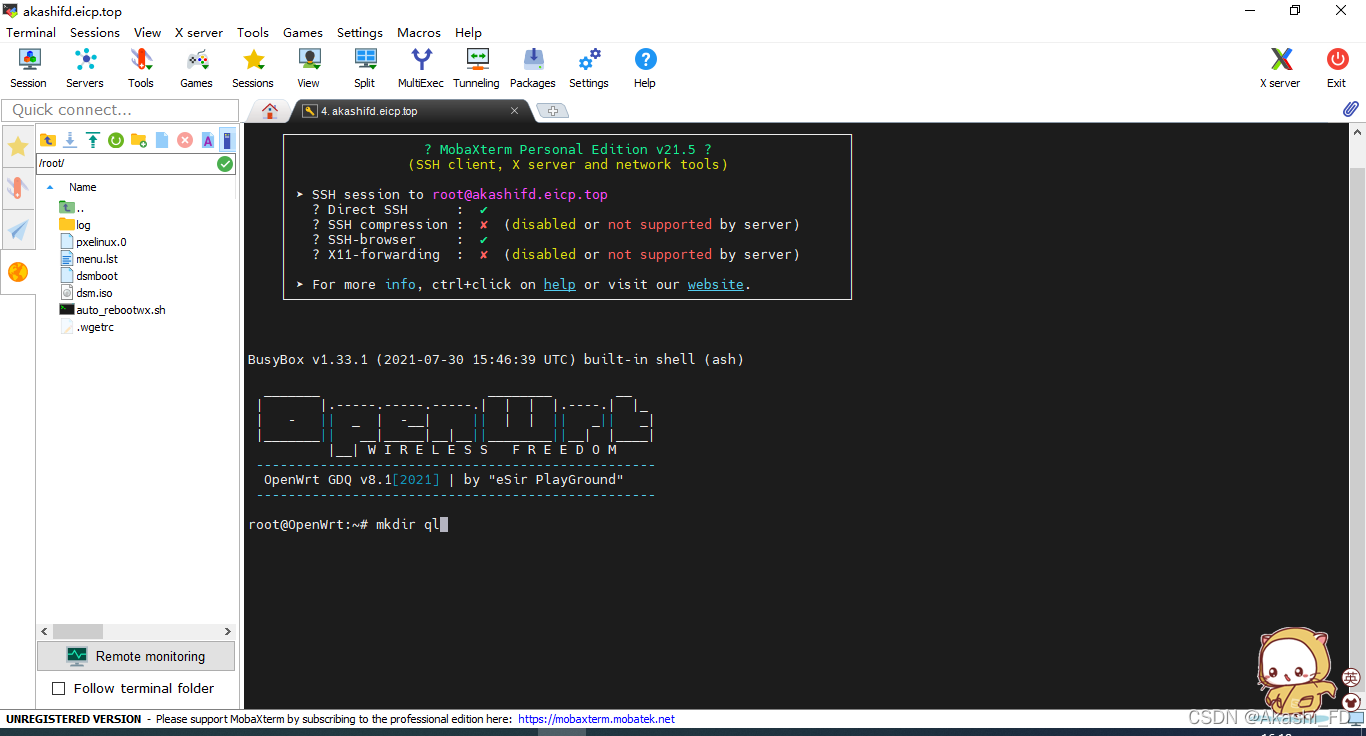
Task: Download the selected remote file
Action: point(69,140)
